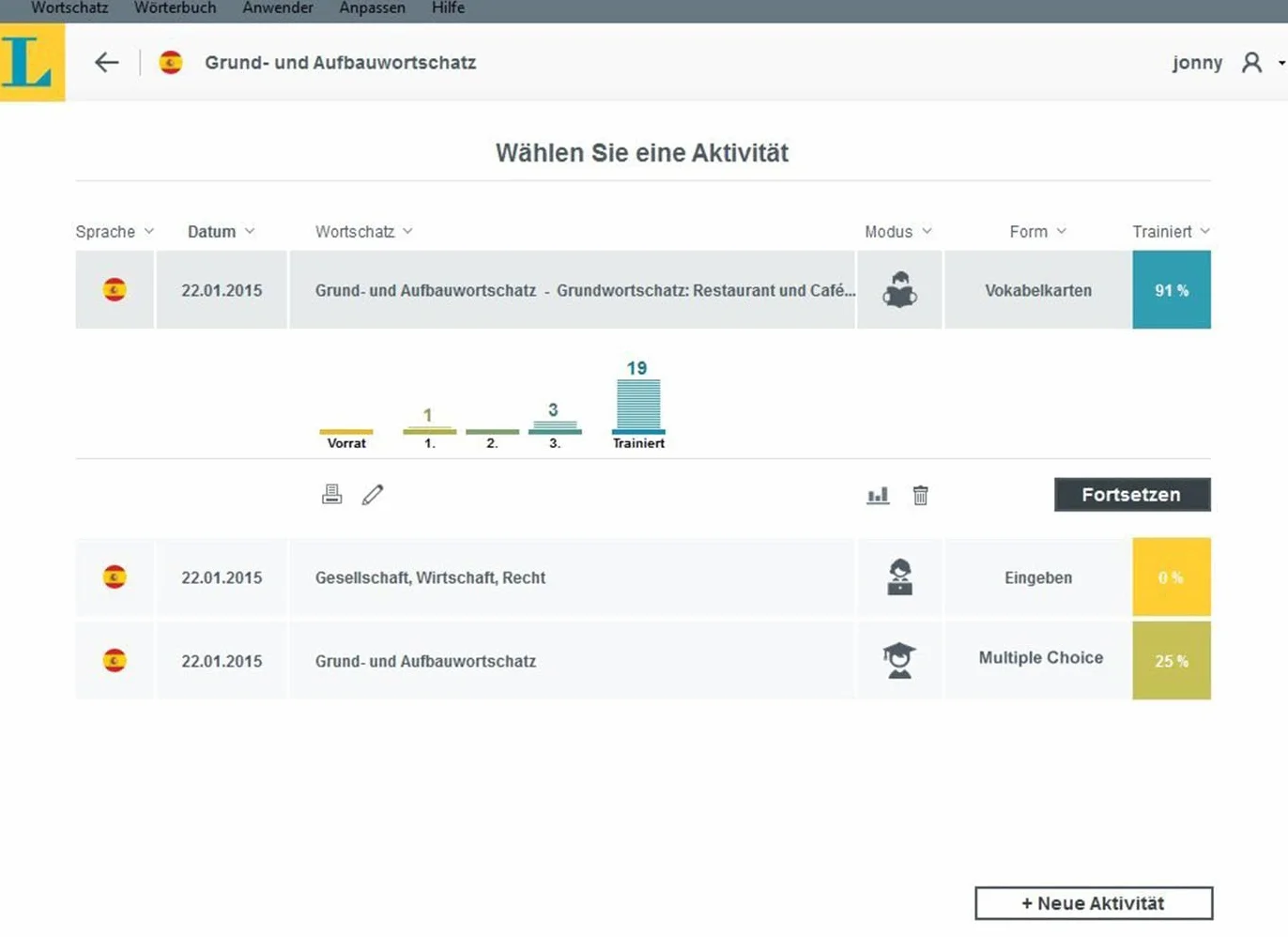Open the Wortschatz column dropdown
This screenshot has width=1288, height=937.
[x=363, y=232]
